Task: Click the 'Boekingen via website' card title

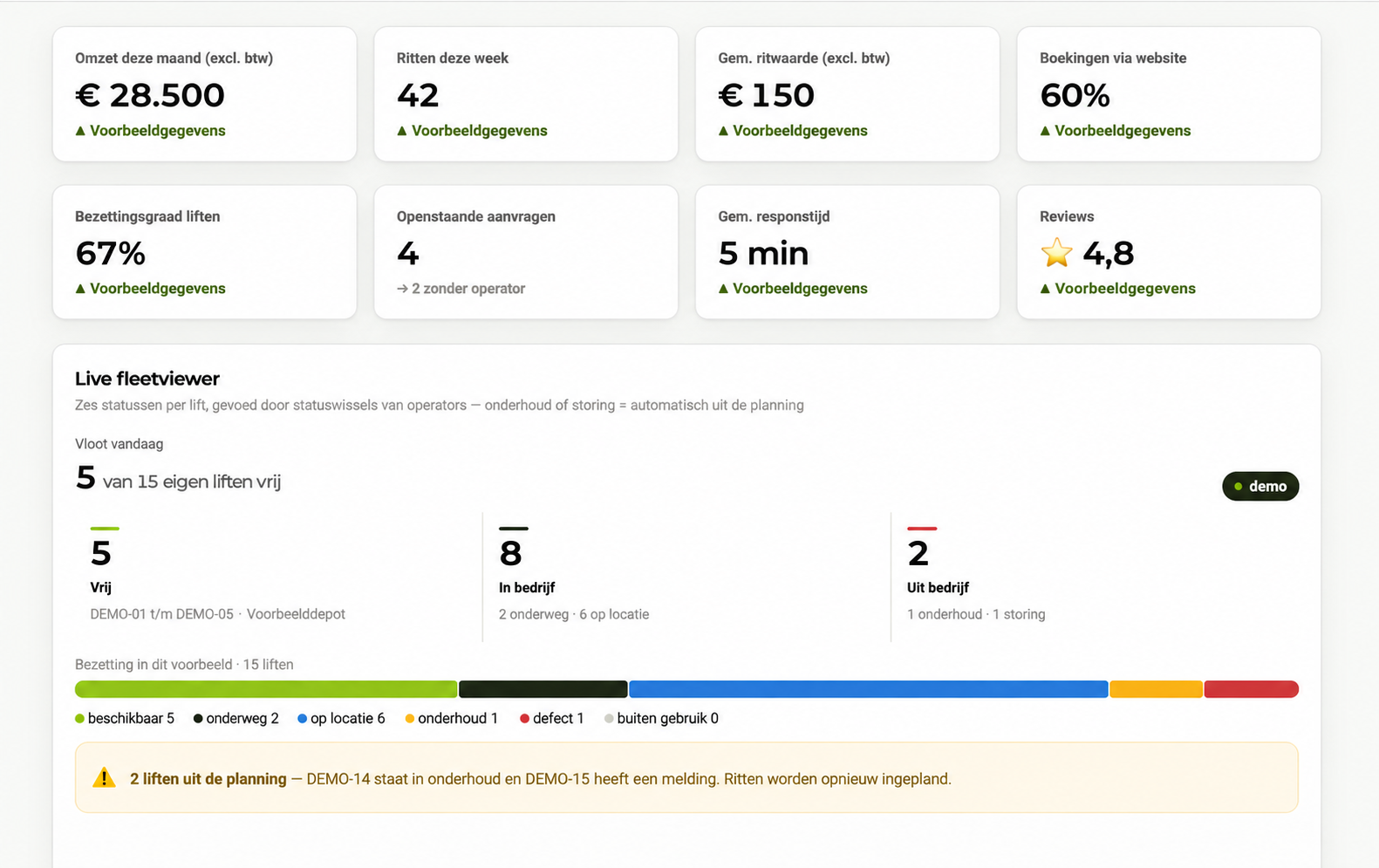Action: [1113, 58]
